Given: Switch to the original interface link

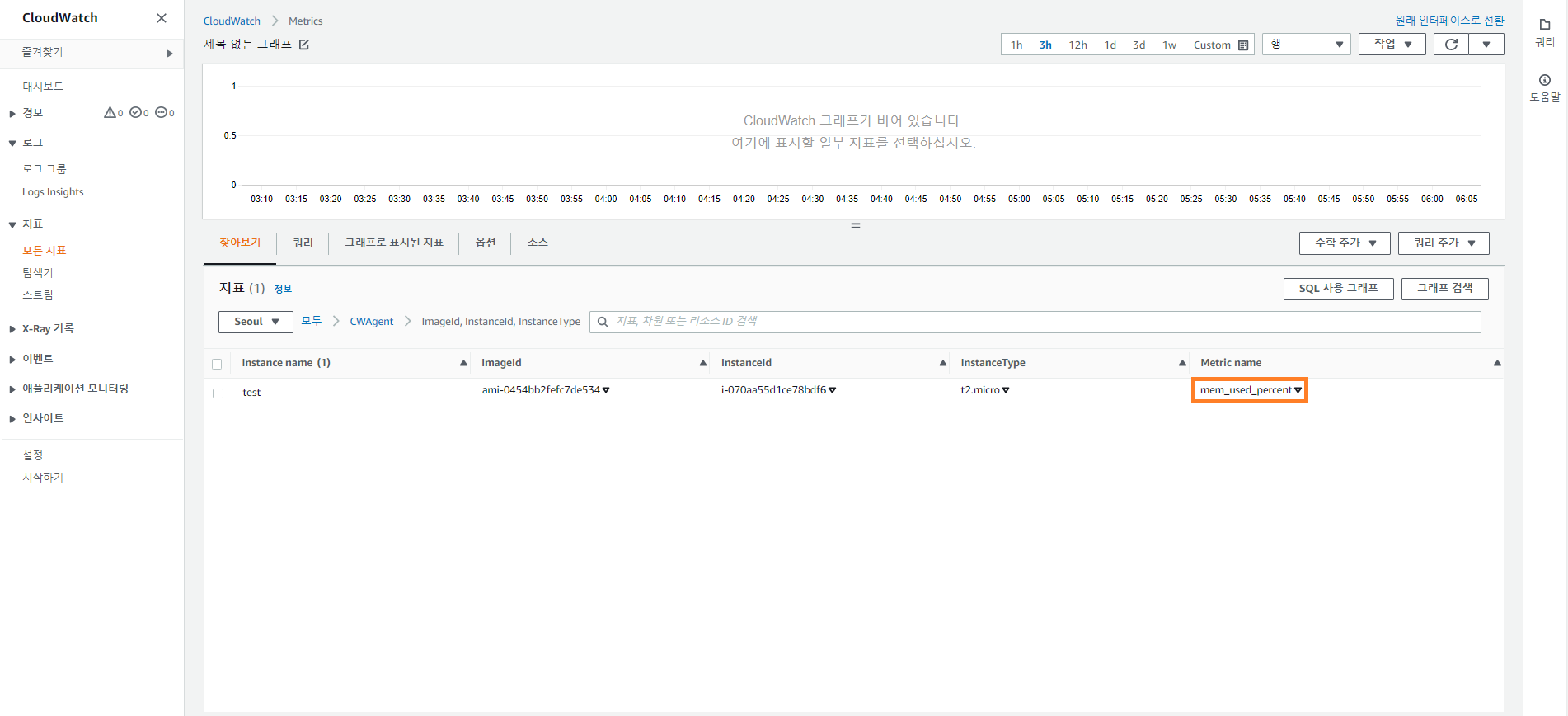Looking at the screenshot, I should pyautogui.click(x=1449, y=21).
